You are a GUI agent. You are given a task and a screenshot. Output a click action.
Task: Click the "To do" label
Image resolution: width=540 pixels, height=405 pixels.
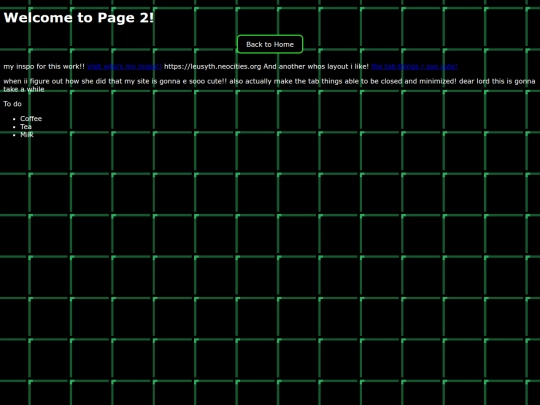pos(12,104)
